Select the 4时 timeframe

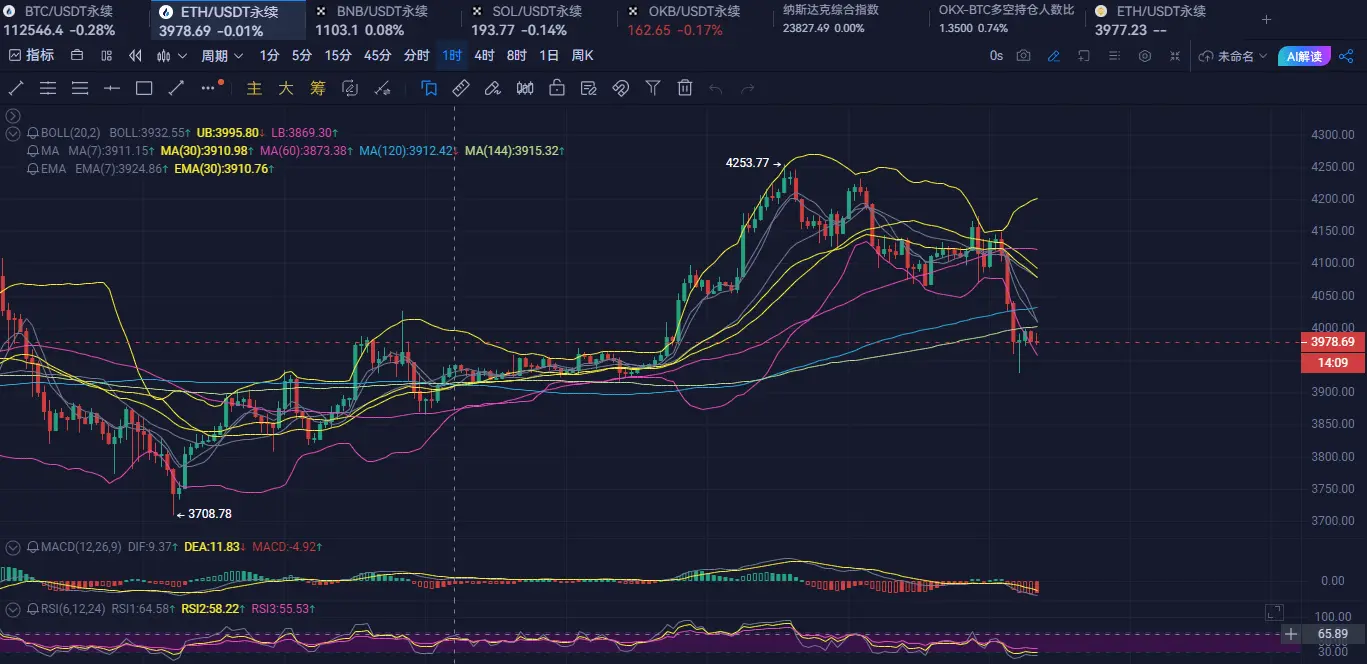pyautogui.click(x=484, y=56)
